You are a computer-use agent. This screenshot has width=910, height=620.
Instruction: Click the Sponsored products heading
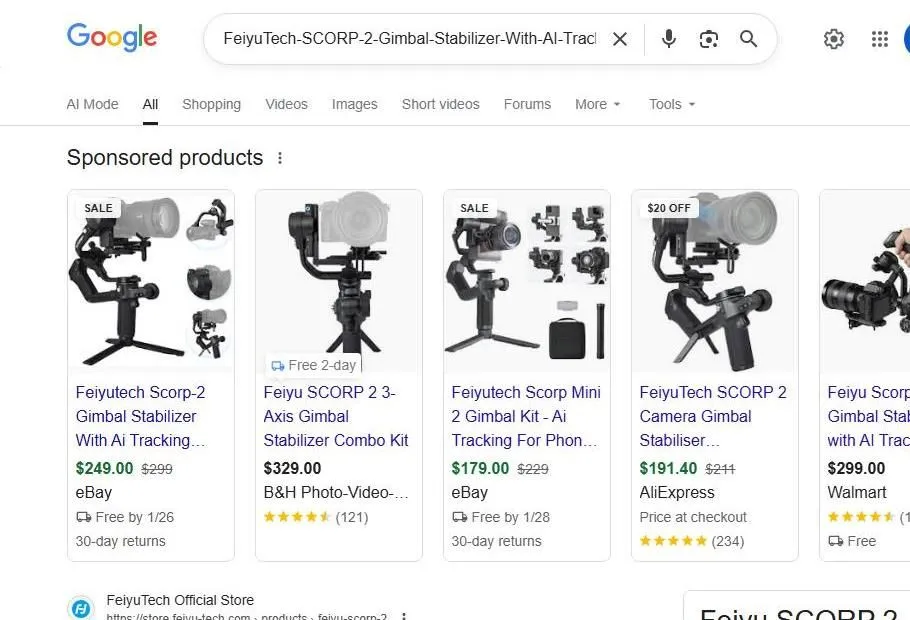(165, 158)
